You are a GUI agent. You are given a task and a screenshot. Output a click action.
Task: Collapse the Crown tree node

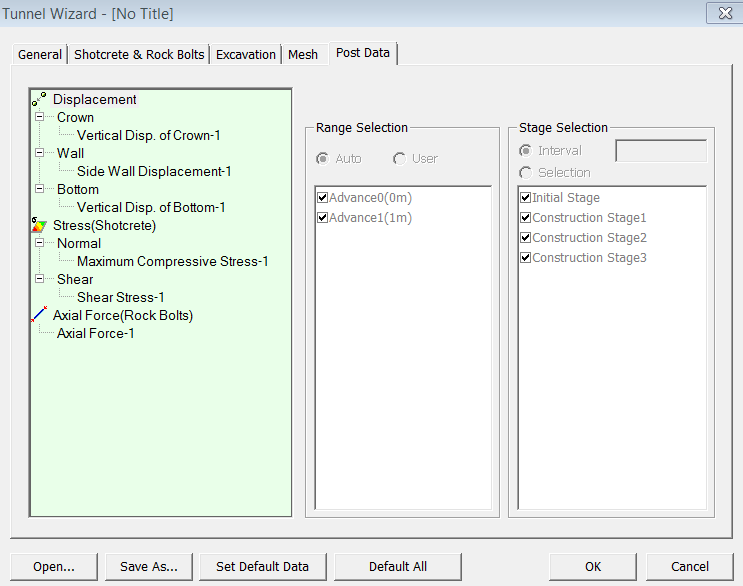40,118
